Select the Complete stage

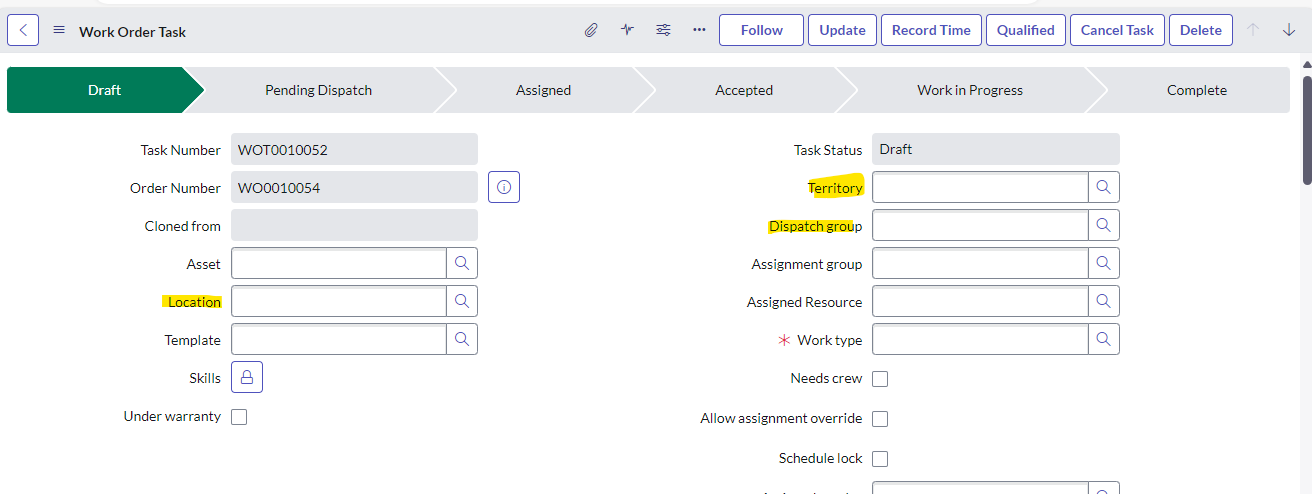click(x=1196, y=90)
